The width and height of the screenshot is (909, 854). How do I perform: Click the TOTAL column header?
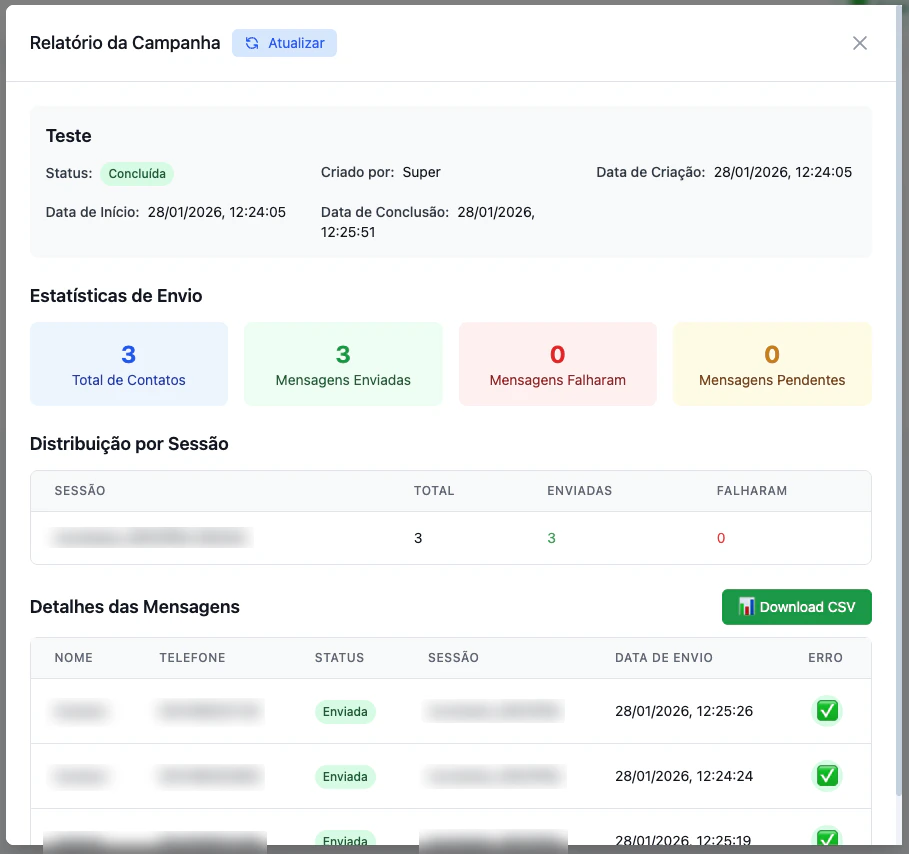[434, 490]
